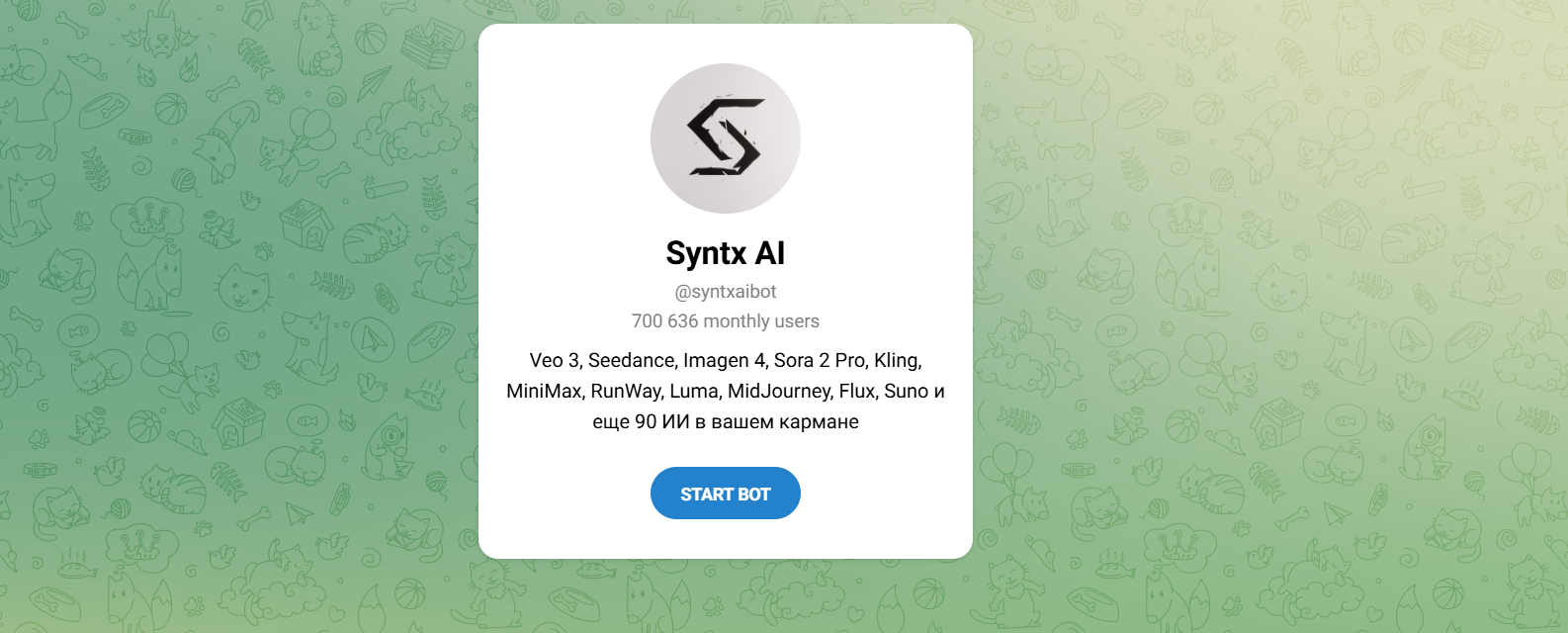This screenshot has height=633, width=1568.
Task: Click the 700 636 monthly users text
Action: point(725,321)
